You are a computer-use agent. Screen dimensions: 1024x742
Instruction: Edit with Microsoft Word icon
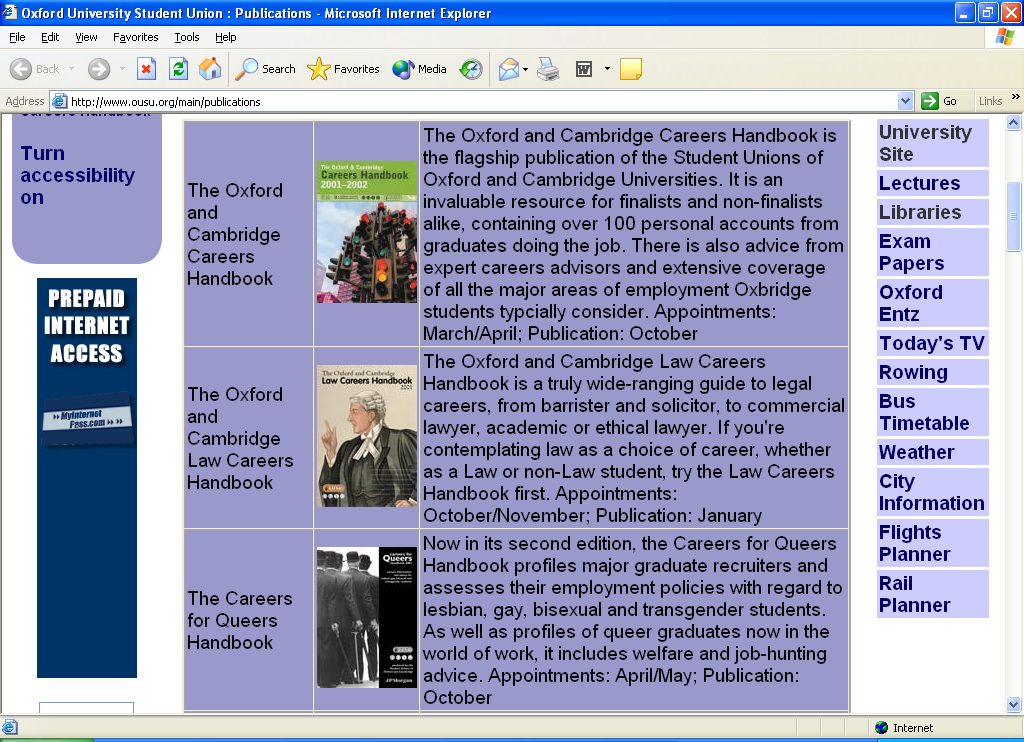tap(584, 69)
